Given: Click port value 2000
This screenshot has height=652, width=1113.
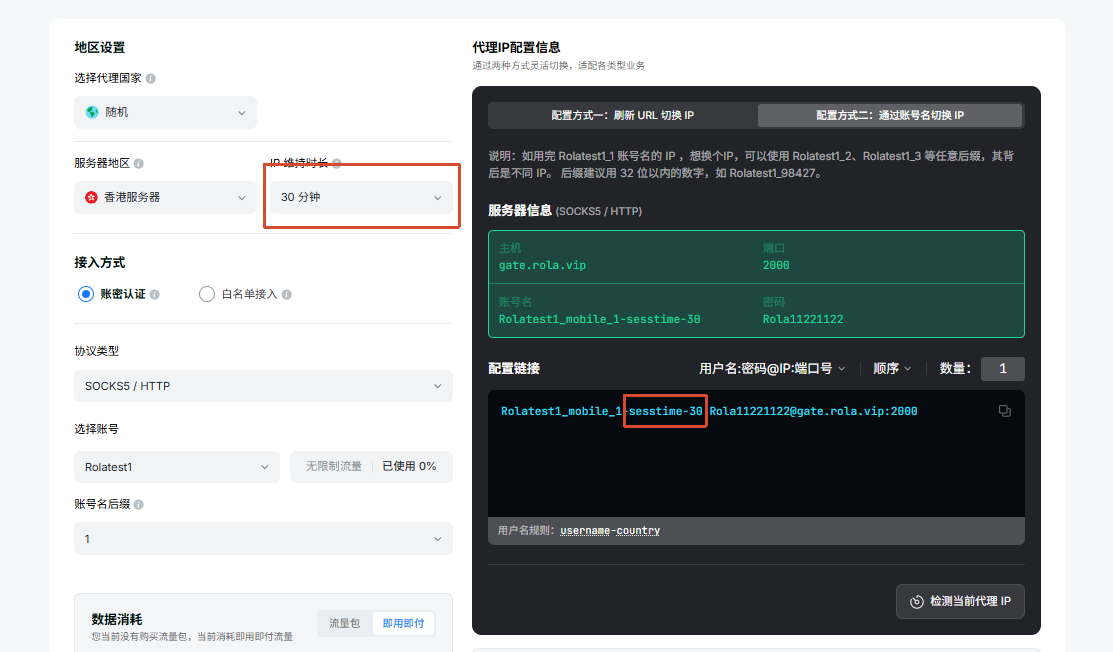Looking at the screenshot, I should (x=776, y=265).
